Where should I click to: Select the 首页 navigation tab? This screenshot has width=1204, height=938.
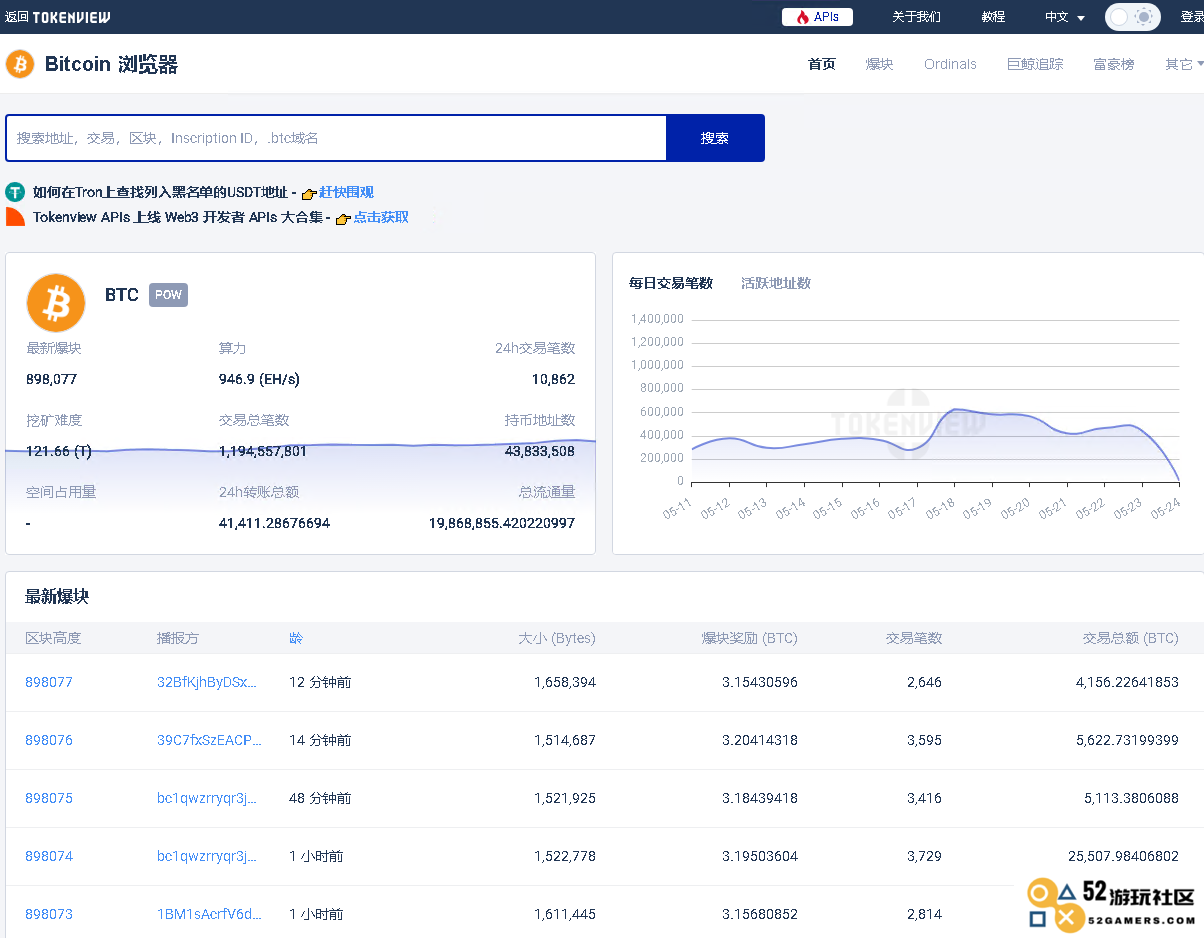pyautogui.click(x=821, y=64)
